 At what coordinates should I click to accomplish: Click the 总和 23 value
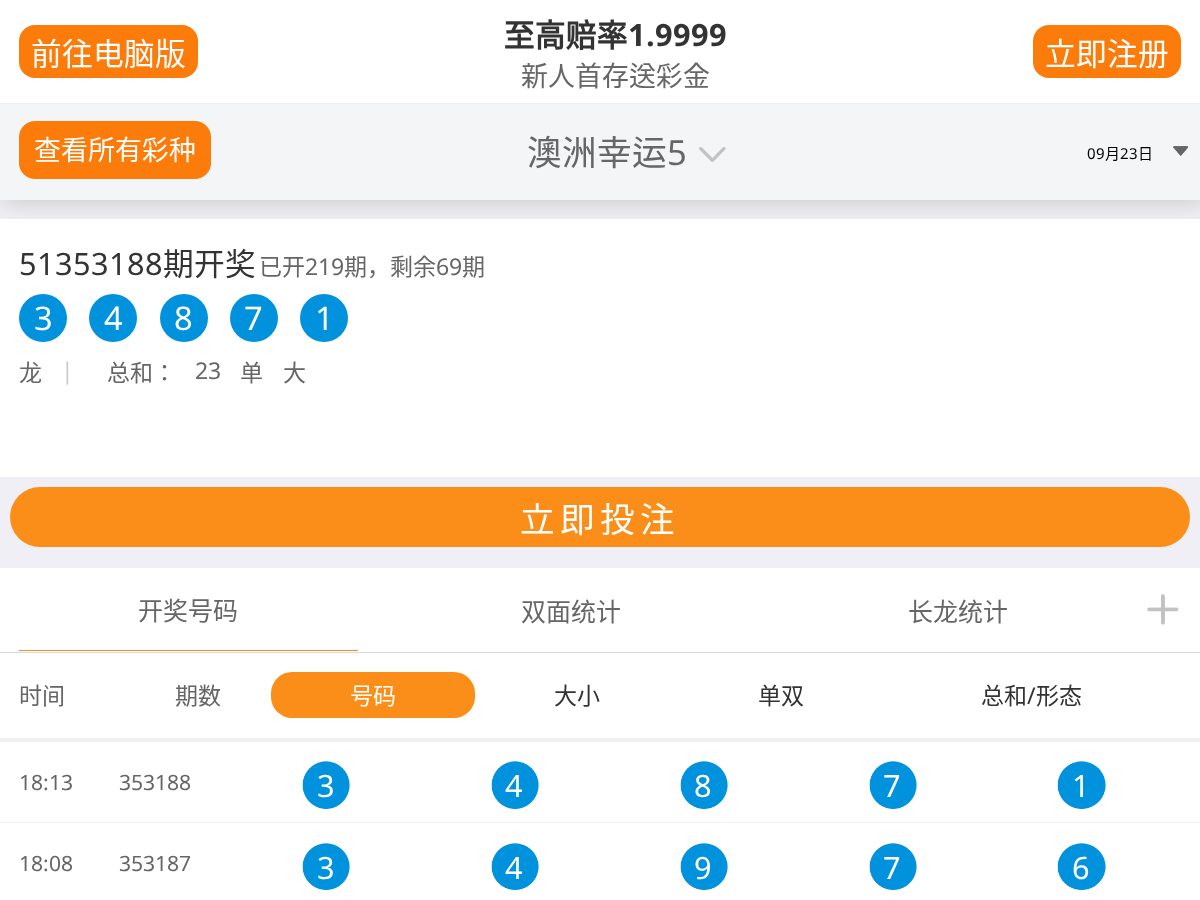(x=208, y=371)
